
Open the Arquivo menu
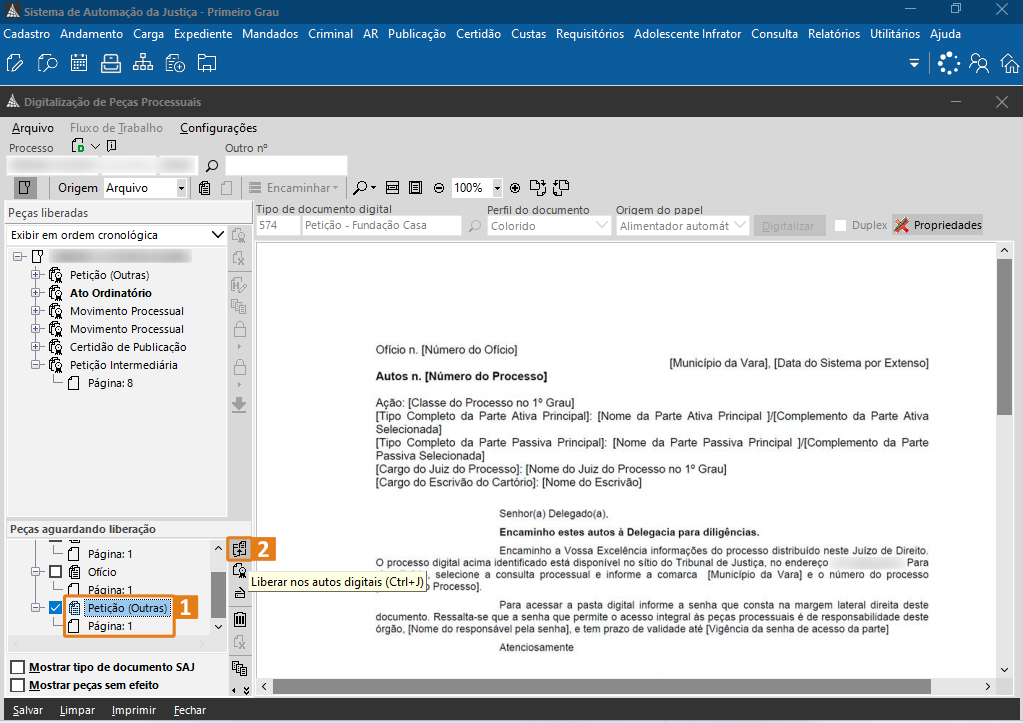coord(33,128)
